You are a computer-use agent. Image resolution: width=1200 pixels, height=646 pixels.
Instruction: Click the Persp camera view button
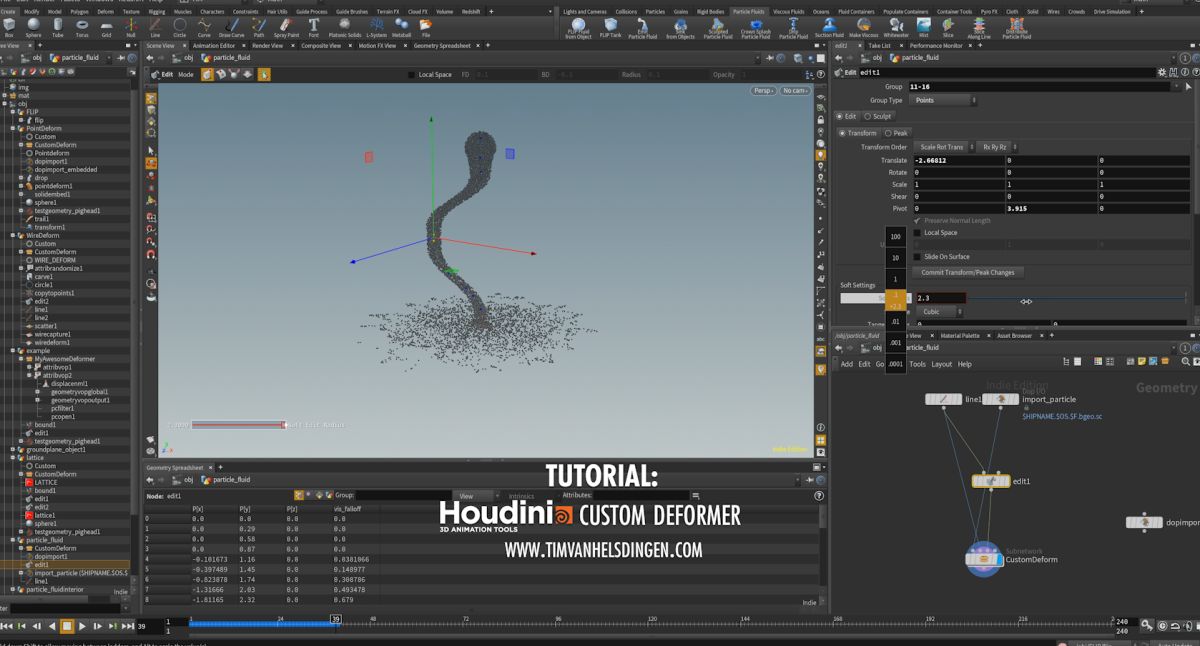[x=763, y=91]
